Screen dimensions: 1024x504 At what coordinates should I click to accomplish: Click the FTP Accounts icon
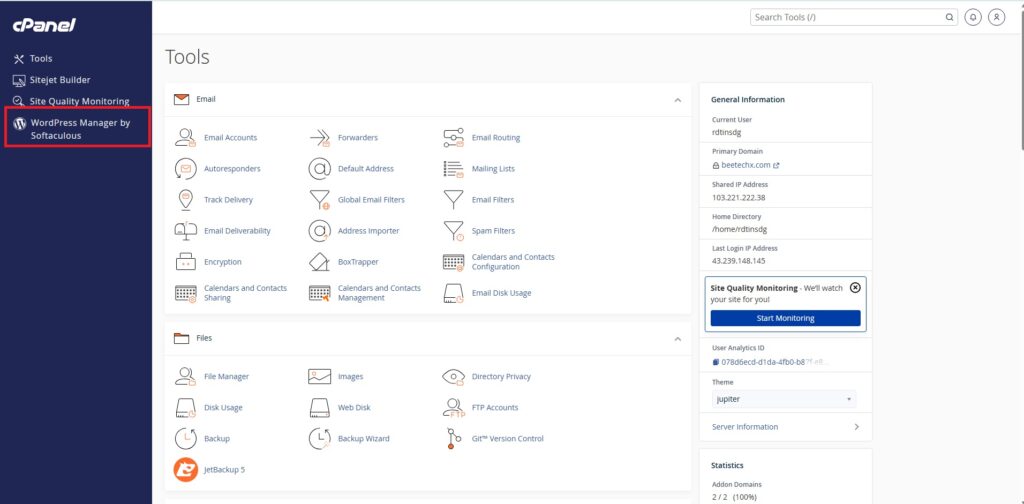(453, 407)
